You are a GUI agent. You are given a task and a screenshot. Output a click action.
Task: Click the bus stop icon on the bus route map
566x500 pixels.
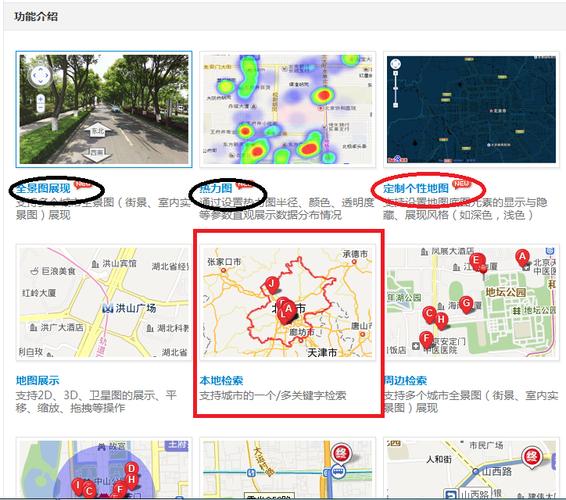[x=338, y=471]
